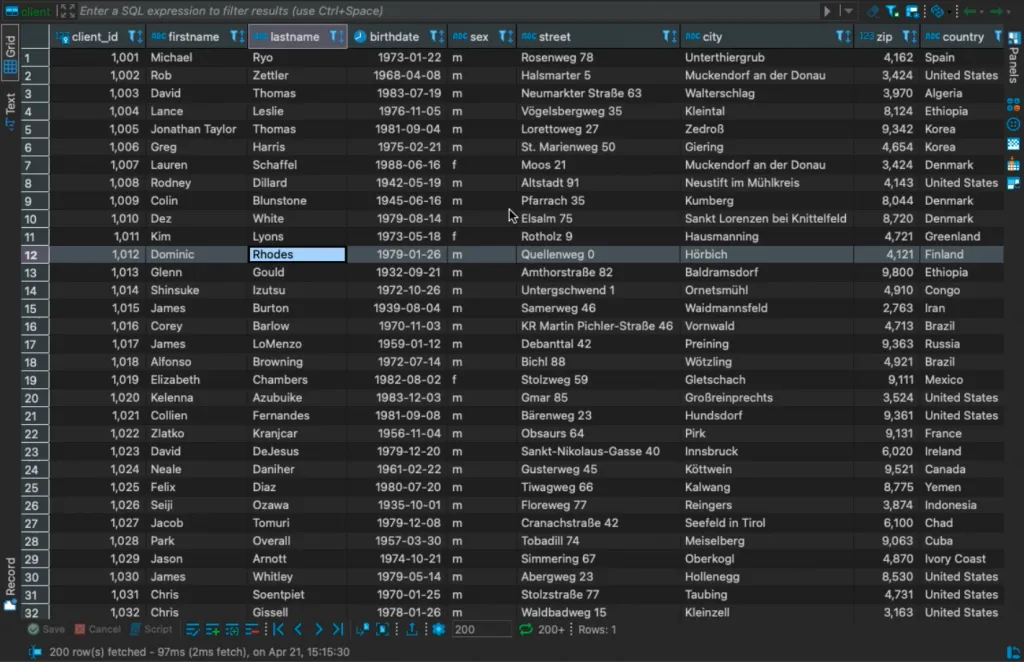1024x662 pixels.
Task: Erase the current filter using the eraser icon
Action: (x=873, y=11)
